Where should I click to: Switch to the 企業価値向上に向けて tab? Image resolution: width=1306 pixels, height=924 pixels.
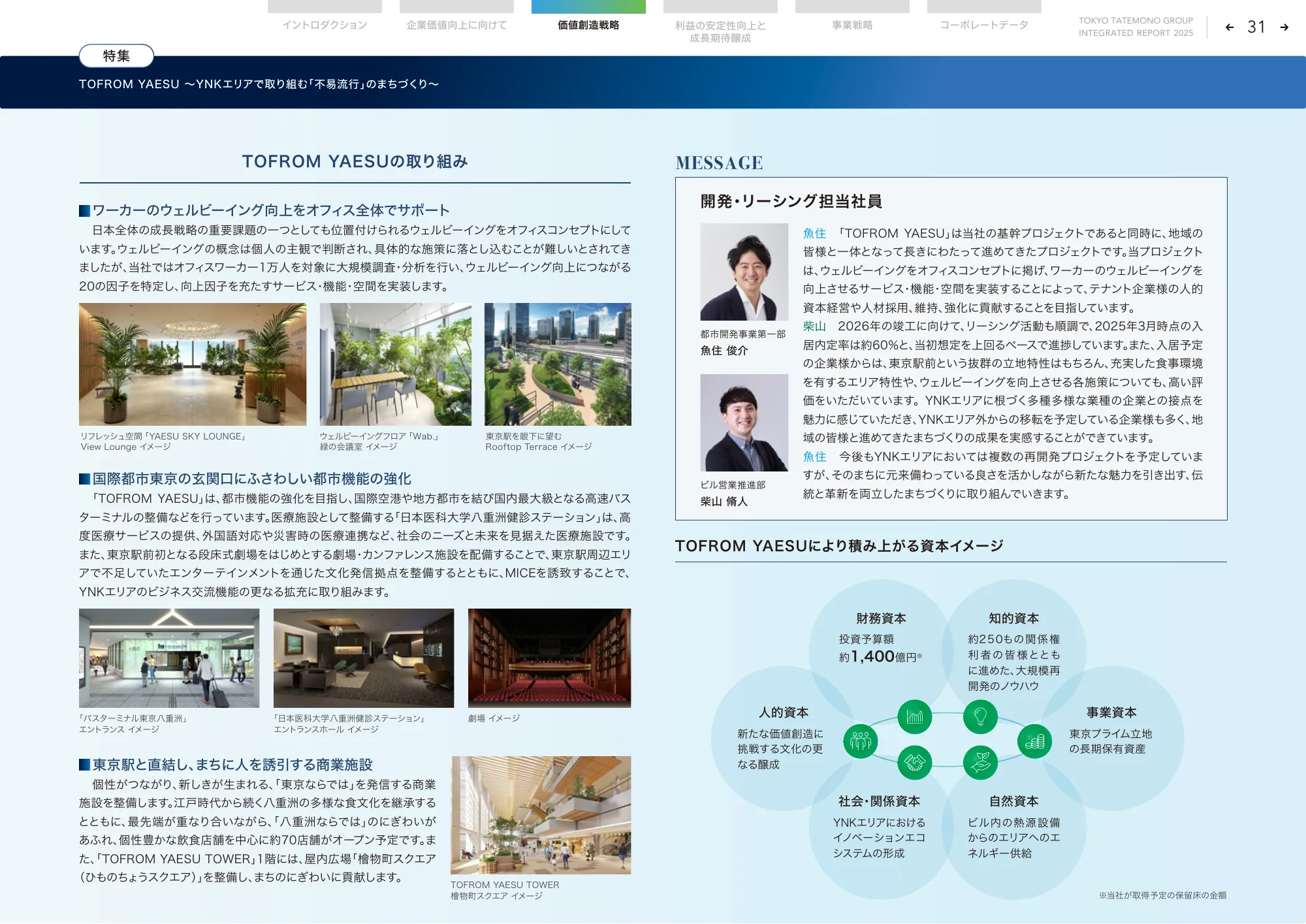(x=456, y=25)
